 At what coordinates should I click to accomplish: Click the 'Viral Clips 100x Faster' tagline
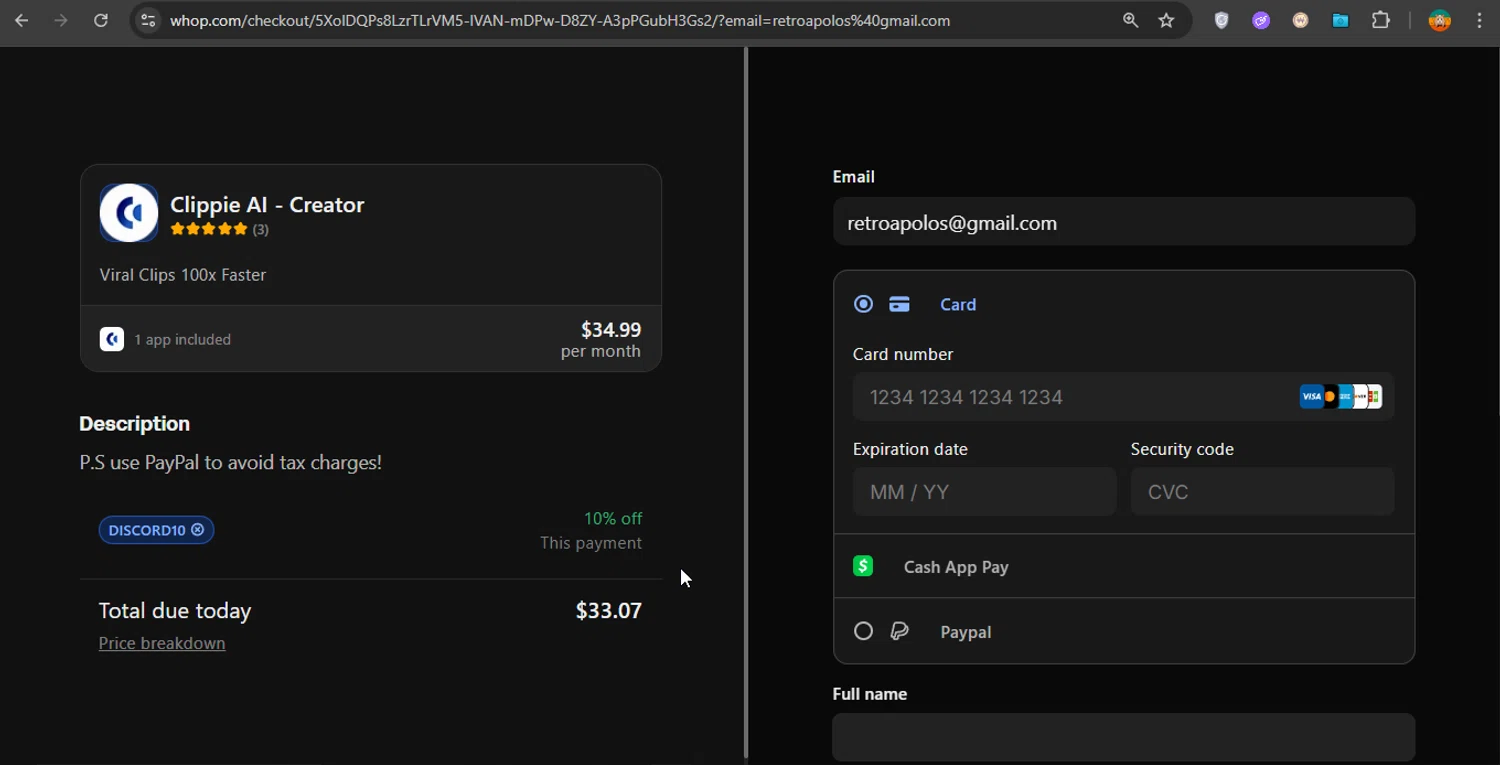click(x=183, y=275)
